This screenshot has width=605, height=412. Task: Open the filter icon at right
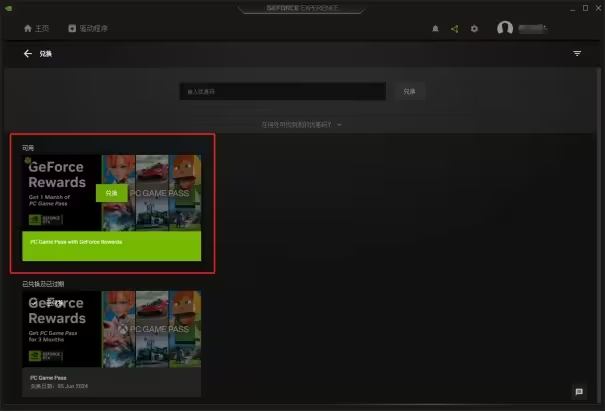[x=577, y=54]
